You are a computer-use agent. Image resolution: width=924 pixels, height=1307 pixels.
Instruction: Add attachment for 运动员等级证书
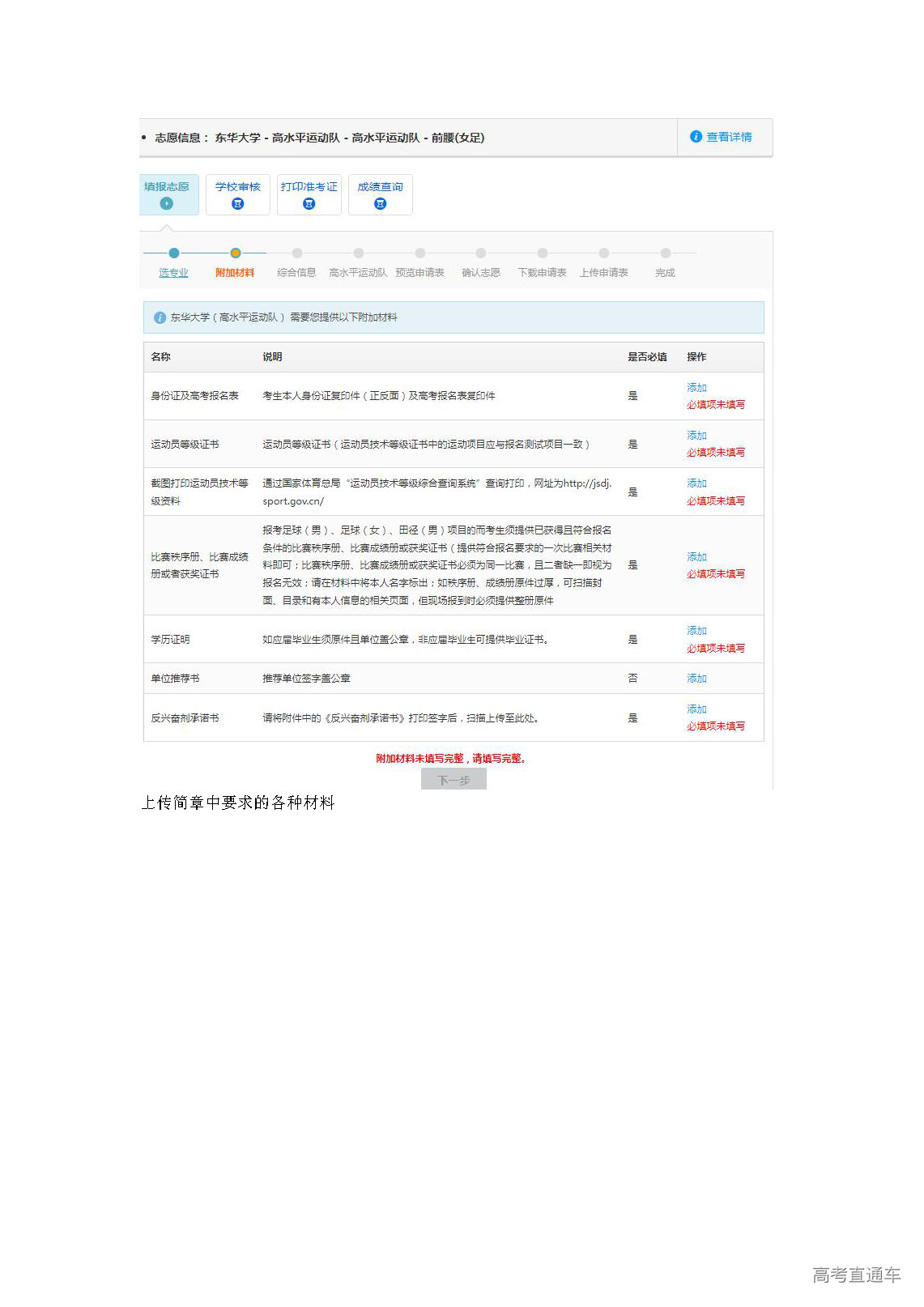(696, 436)
